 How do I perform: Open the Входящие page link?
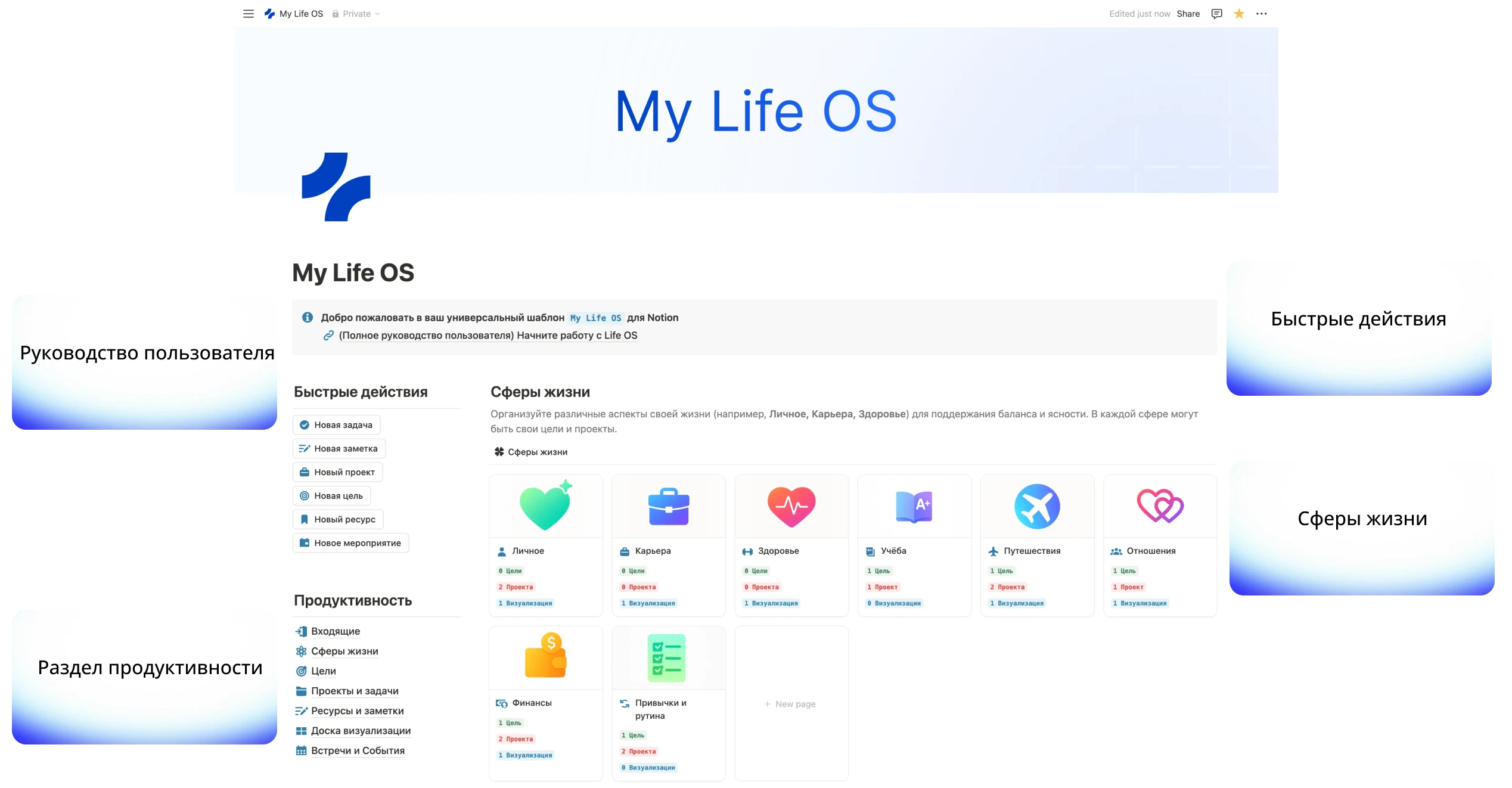click(335, 631)
